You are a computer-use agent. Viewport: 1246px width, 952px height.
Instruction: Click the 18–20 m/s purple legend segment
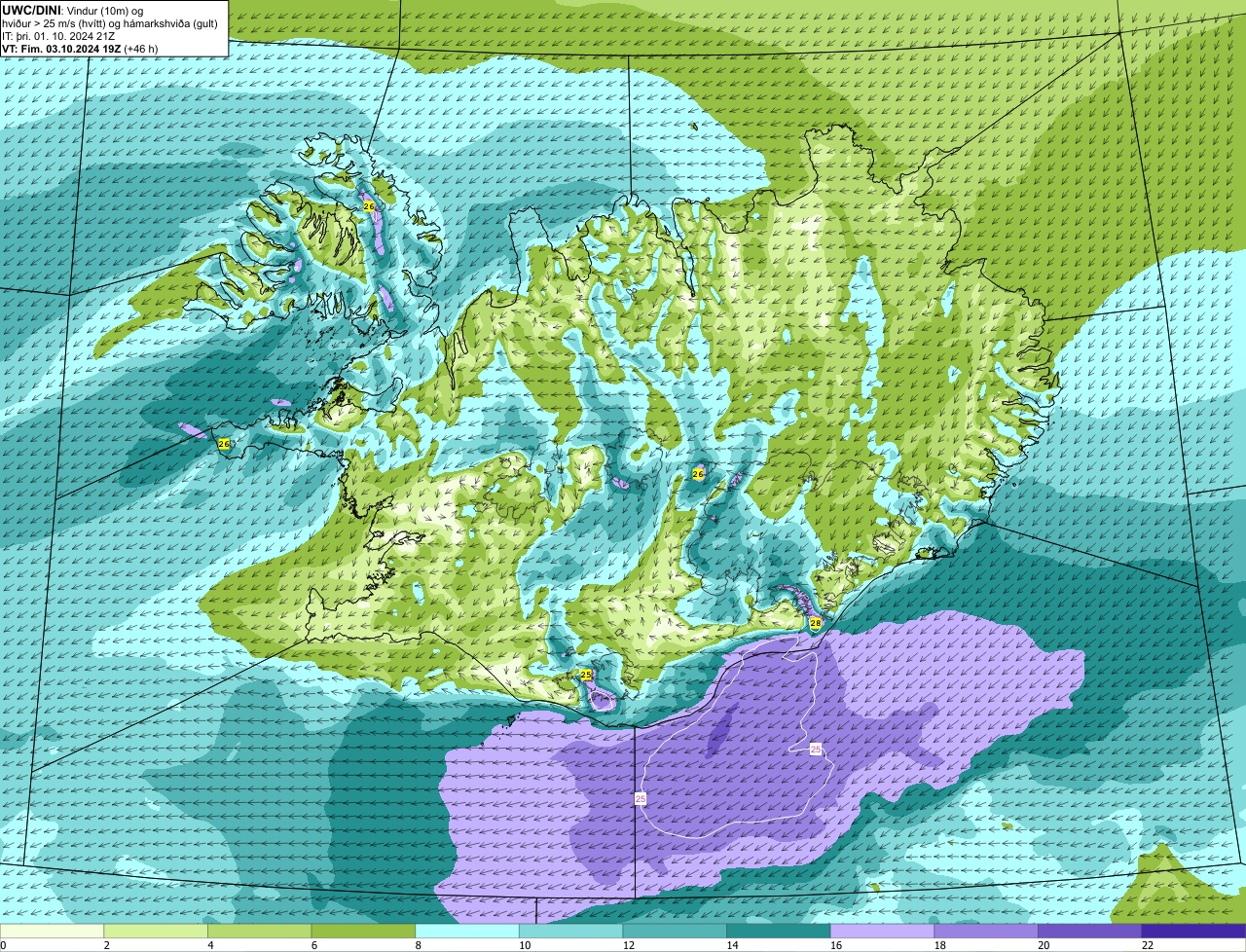(x=986, y=932)
